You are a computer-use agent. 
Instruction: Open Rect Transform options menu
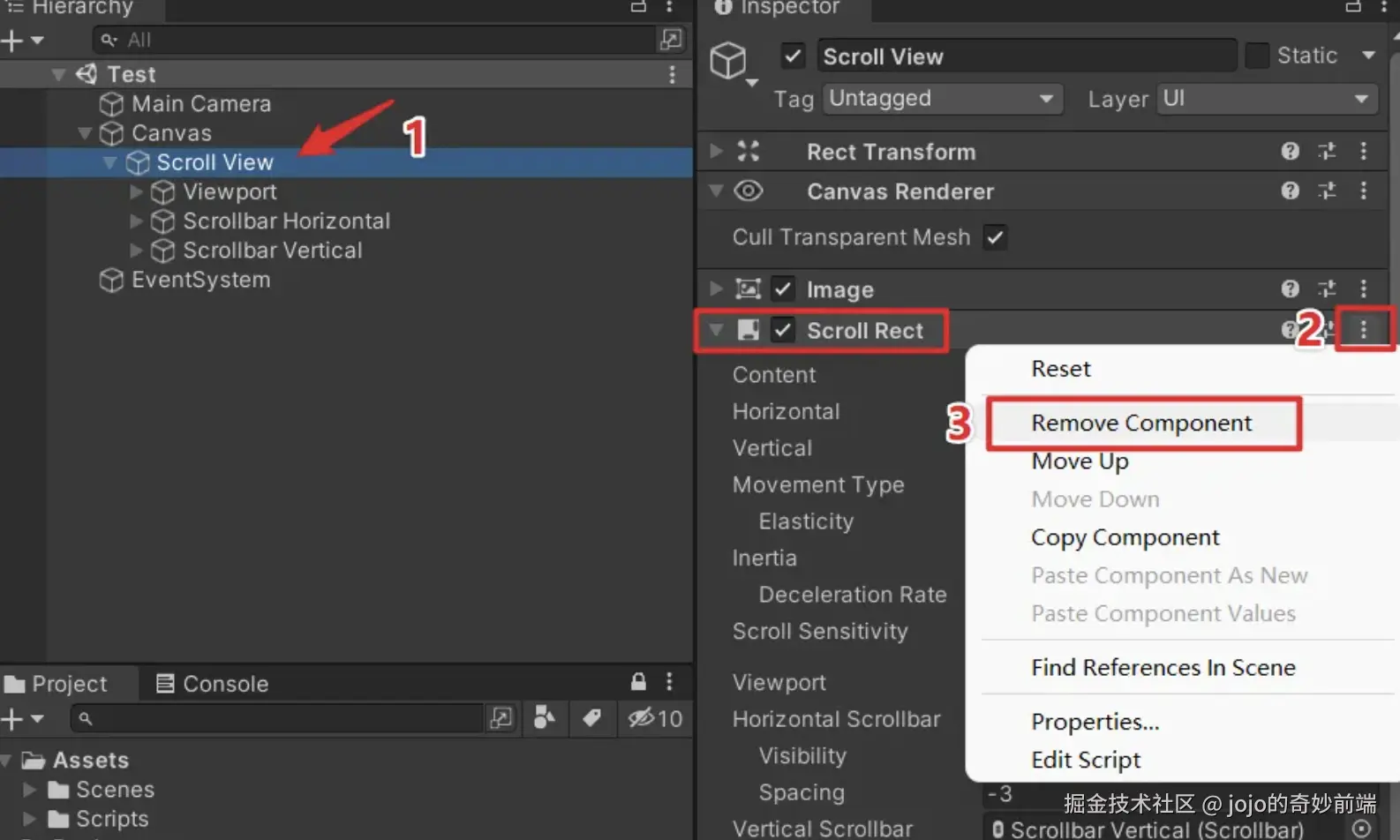(x=1364, y=151)
